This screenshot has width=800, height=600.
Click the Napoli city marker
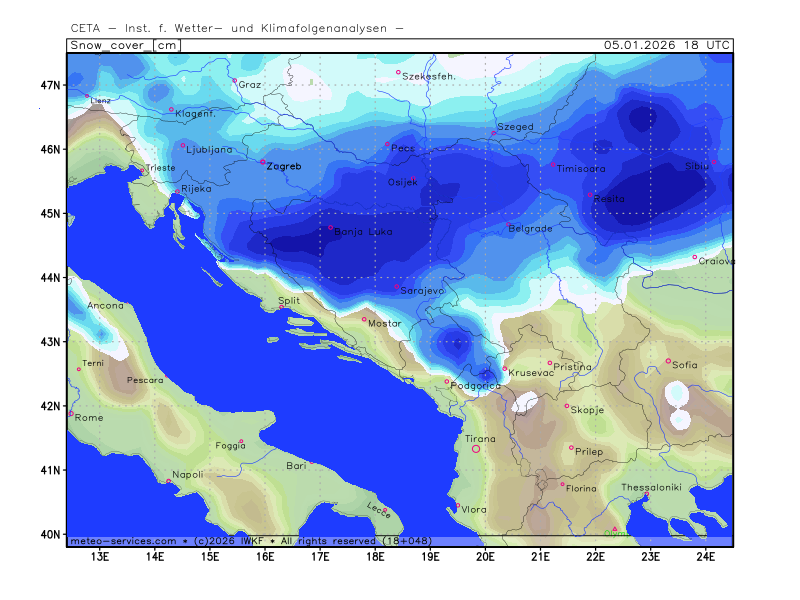(168, 482)
